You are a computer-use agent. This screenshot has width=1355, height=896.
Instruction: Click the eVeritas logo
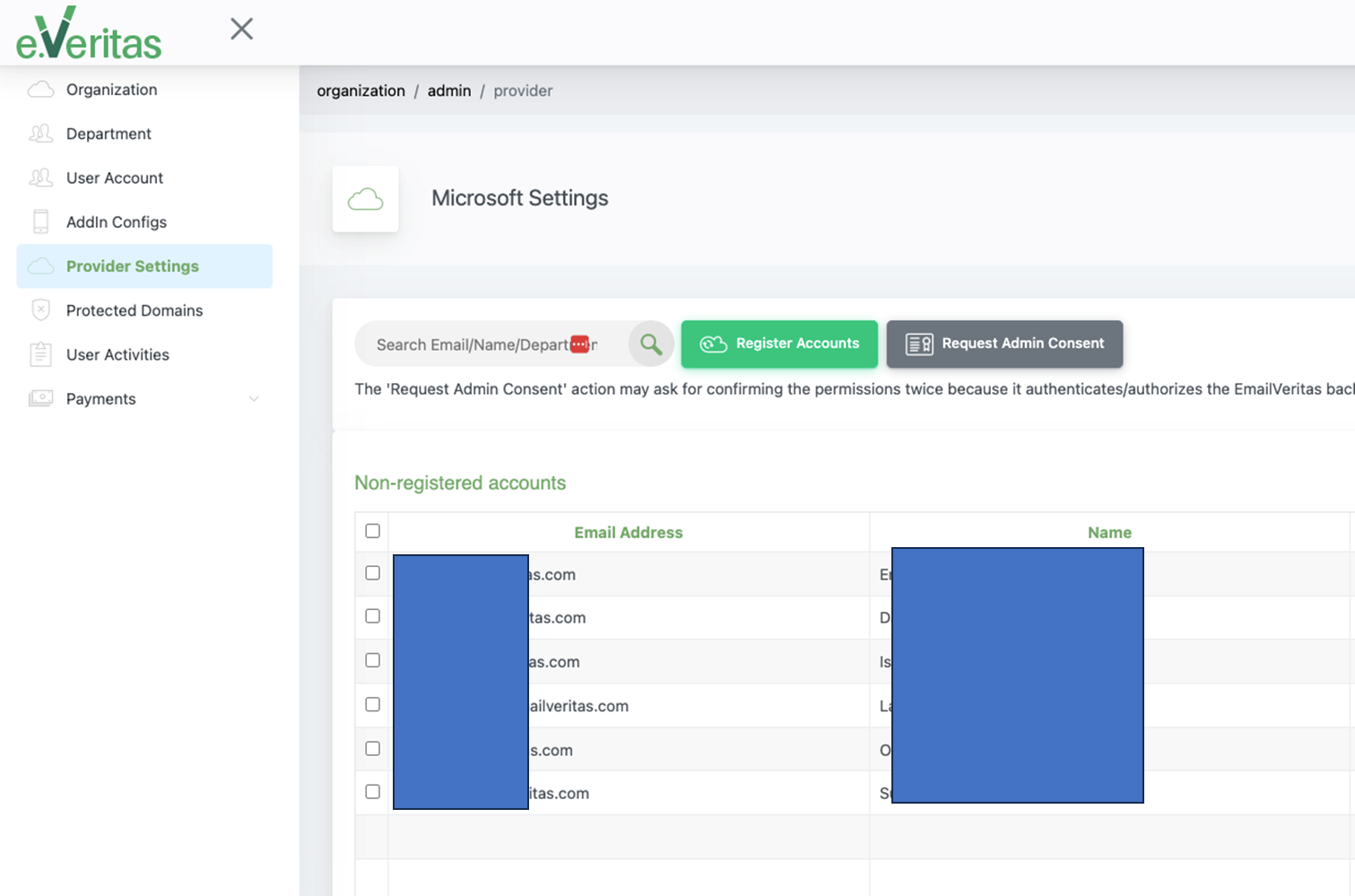pos(89,33)
